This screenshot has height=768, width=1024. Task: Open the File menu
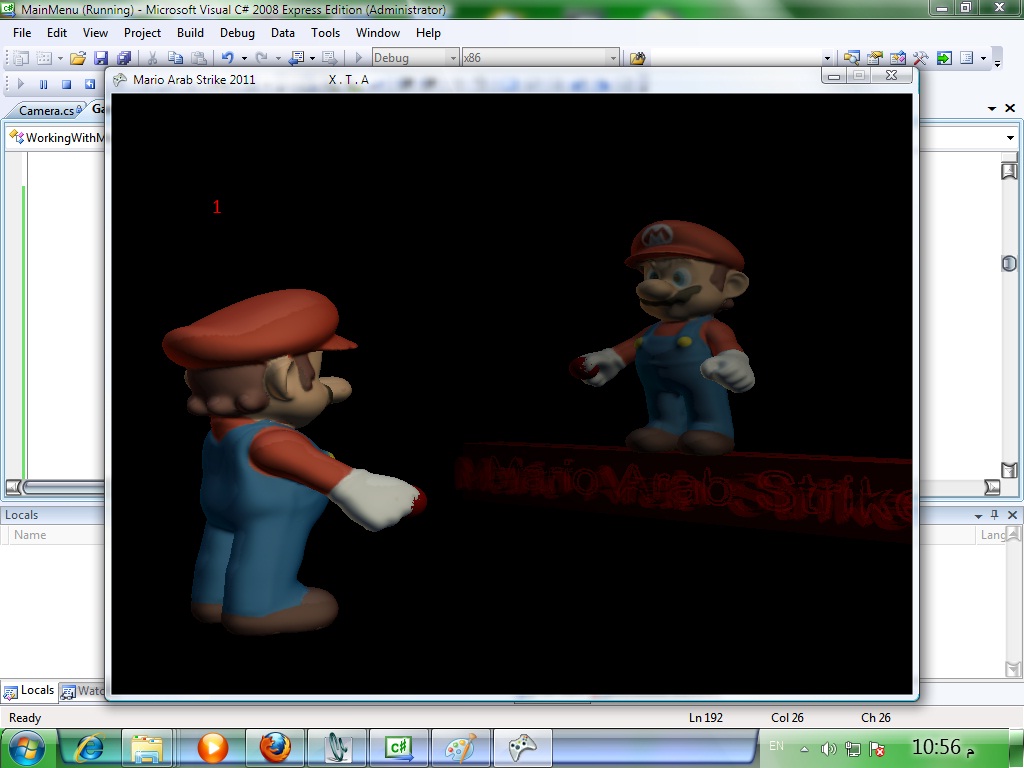tap(22, 33)
